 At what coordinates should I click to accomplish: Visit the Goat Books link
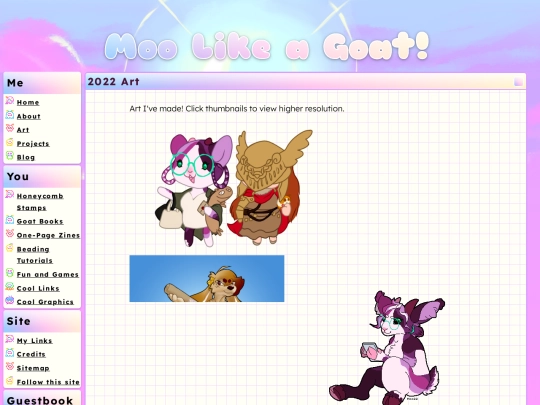pos(40,221)
